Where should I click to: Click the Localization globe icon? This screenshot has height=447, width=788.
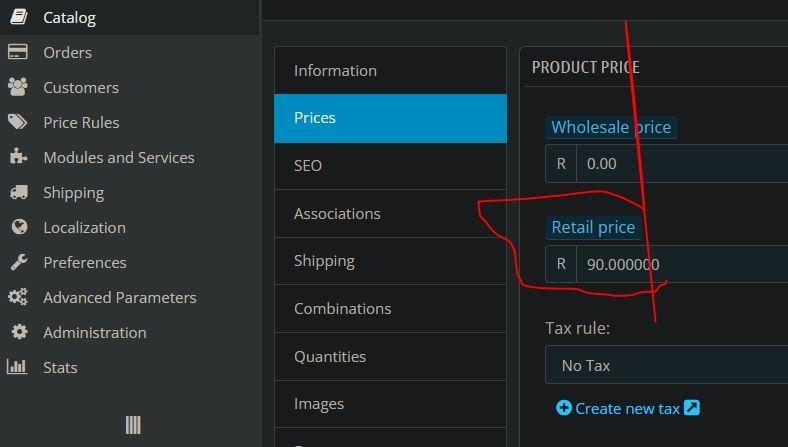coord(20,227)
